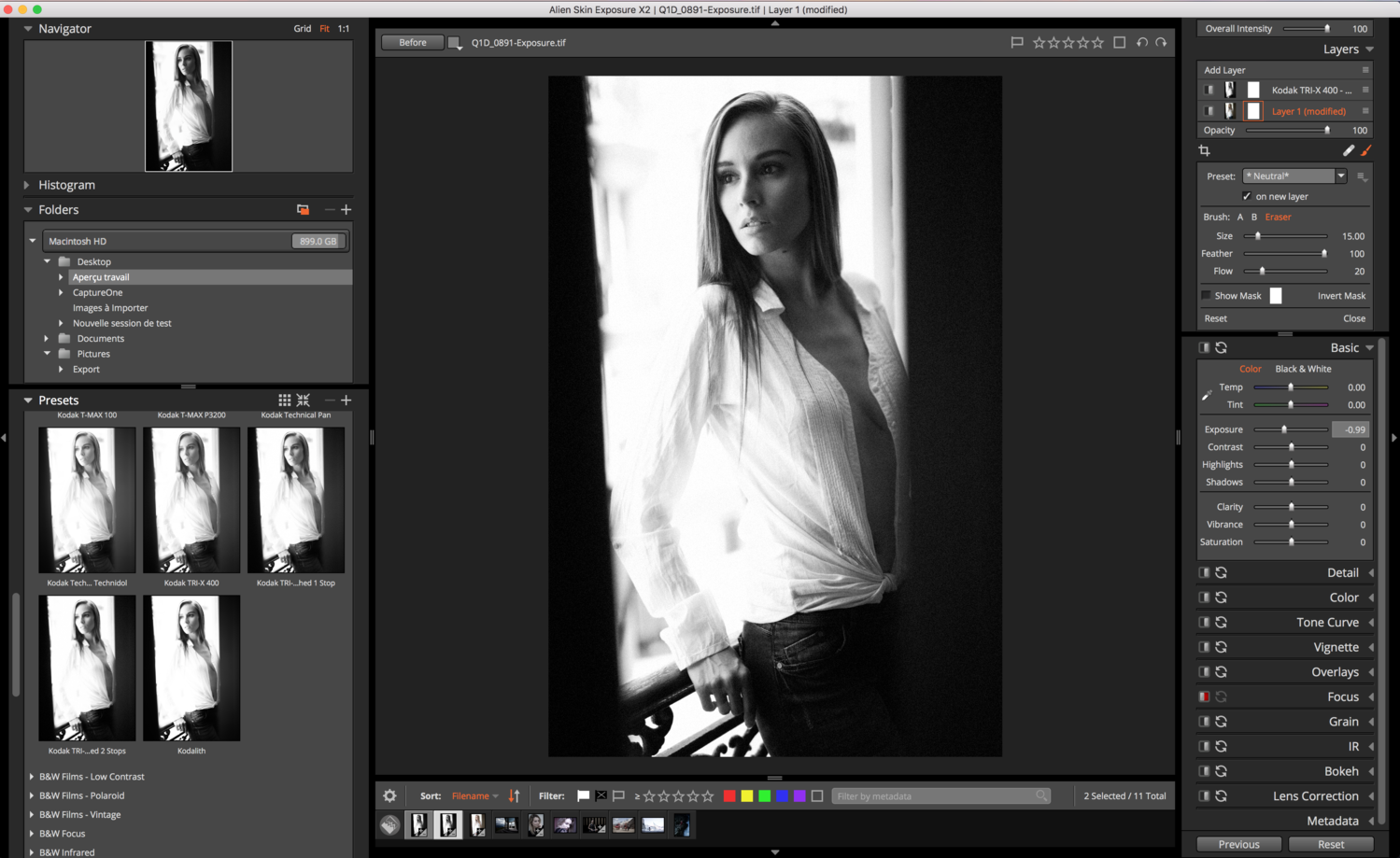Enable the Show Mask checkbox

coord(1206,296)
